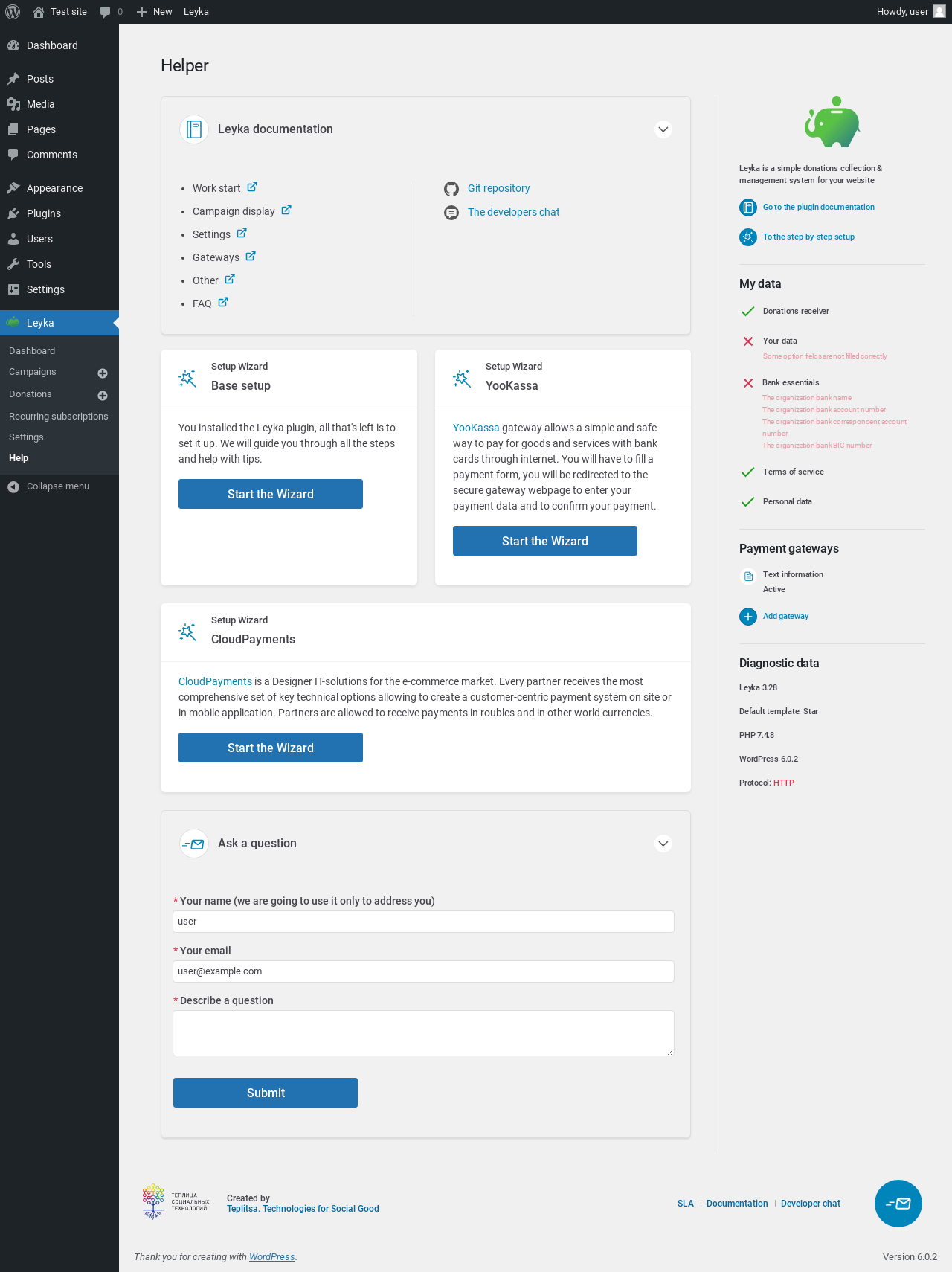The image size is (952, 1272).
Task: Open the Posts menu
Action: pos(59,79)
